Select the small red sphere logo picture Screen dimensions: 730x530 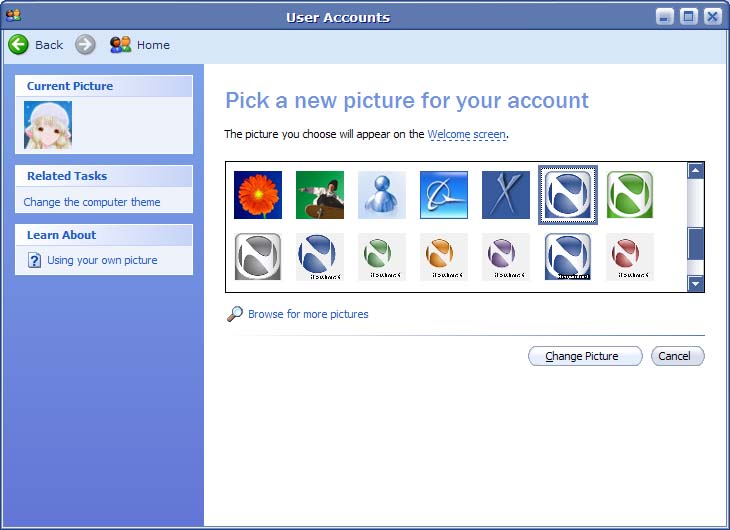630,257
